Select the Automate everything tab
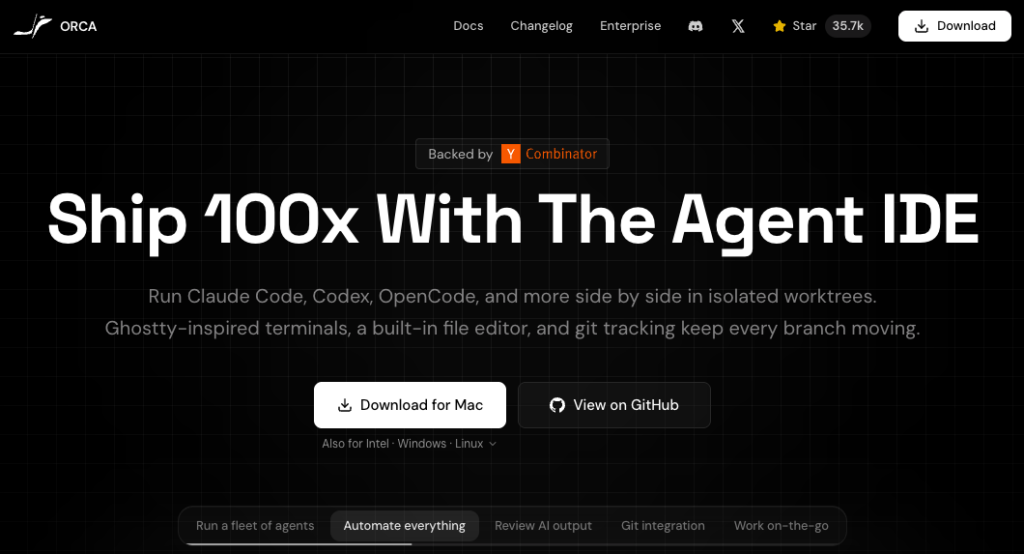Viewport: 1024px width, 554px height. [x=404, y=525]
